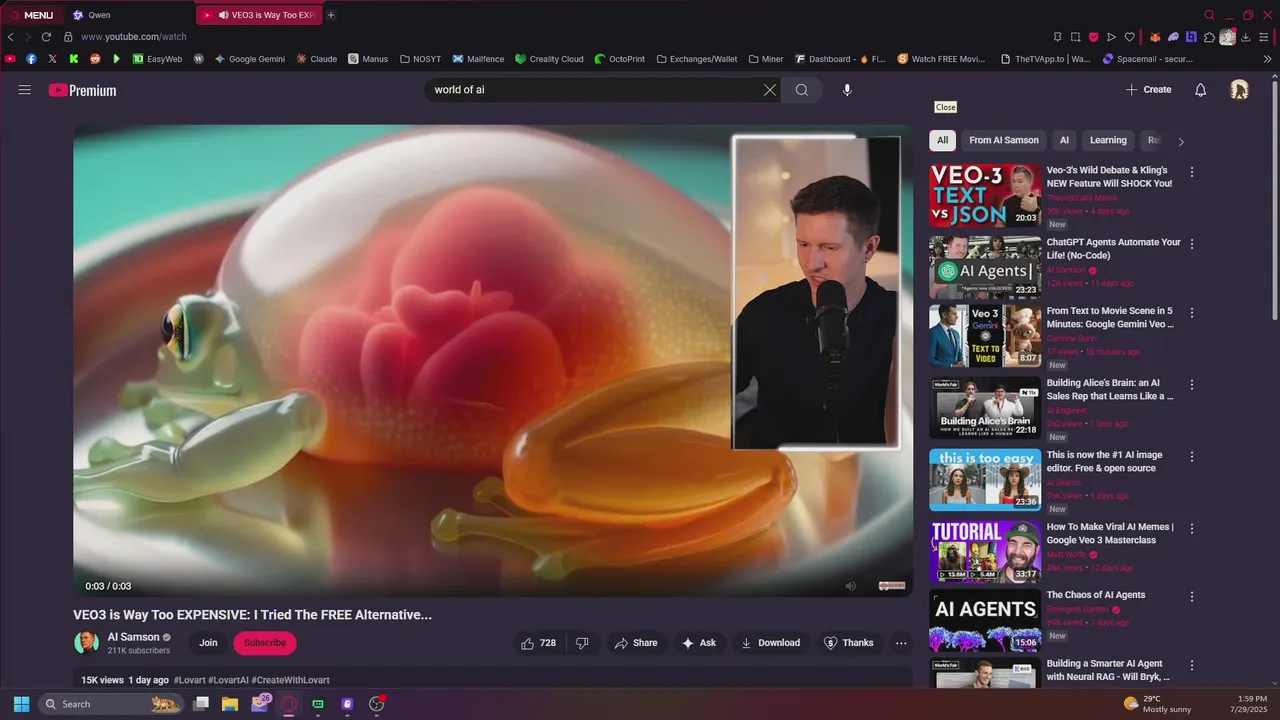Open TUTORIAL 33:17 video thumbnail
The width and height of the screenshot is (1280, 720).
tap(985, 552)
